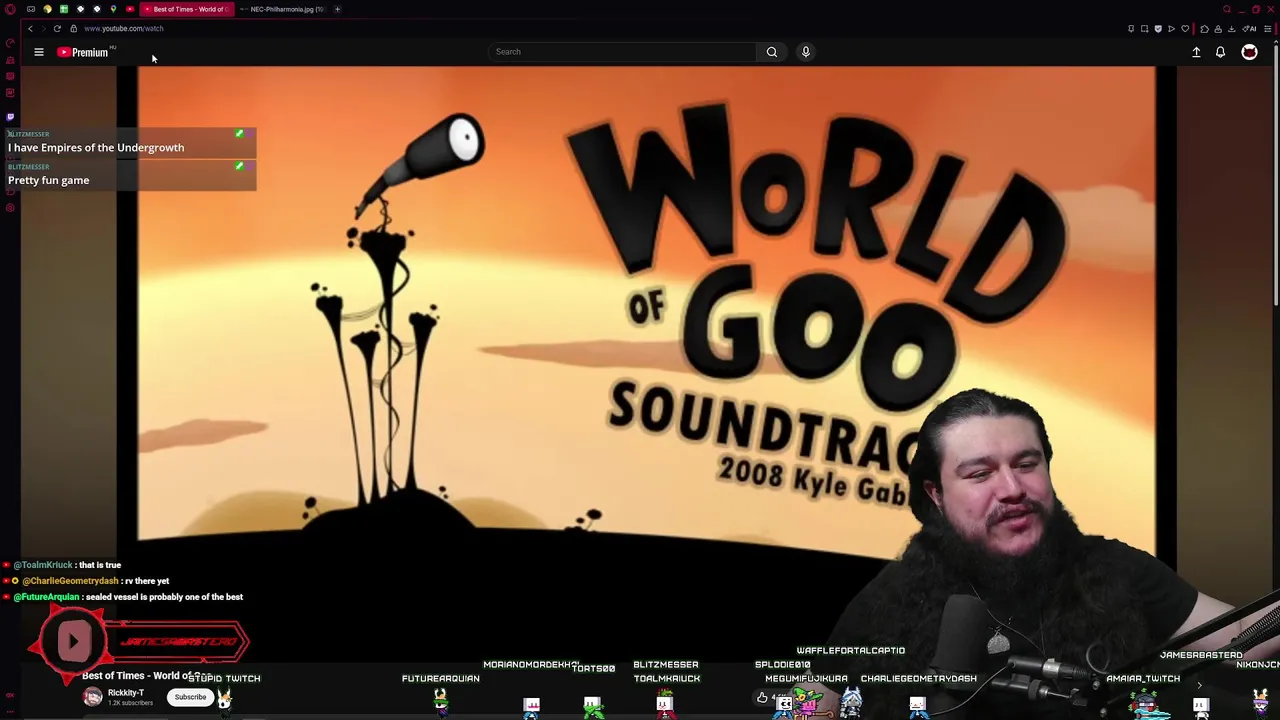This screenshot has height=720, width=1280.
Task: Open the pinned YouTube tab
Action: [x=130, y=9]
